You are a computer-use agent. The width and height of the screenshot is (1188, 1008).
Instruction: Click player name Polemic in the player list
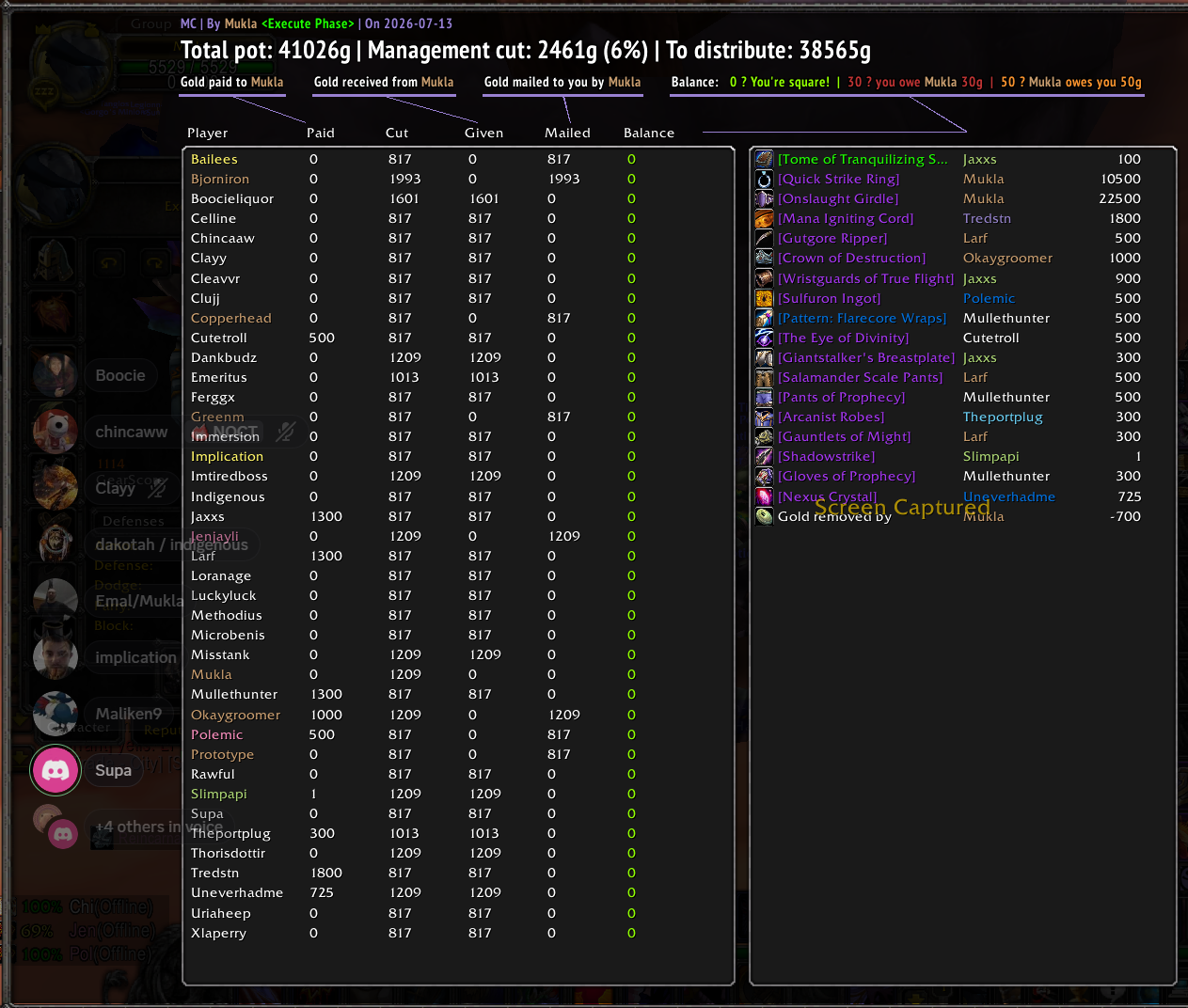pyautogui.click(x=216, y=734)
